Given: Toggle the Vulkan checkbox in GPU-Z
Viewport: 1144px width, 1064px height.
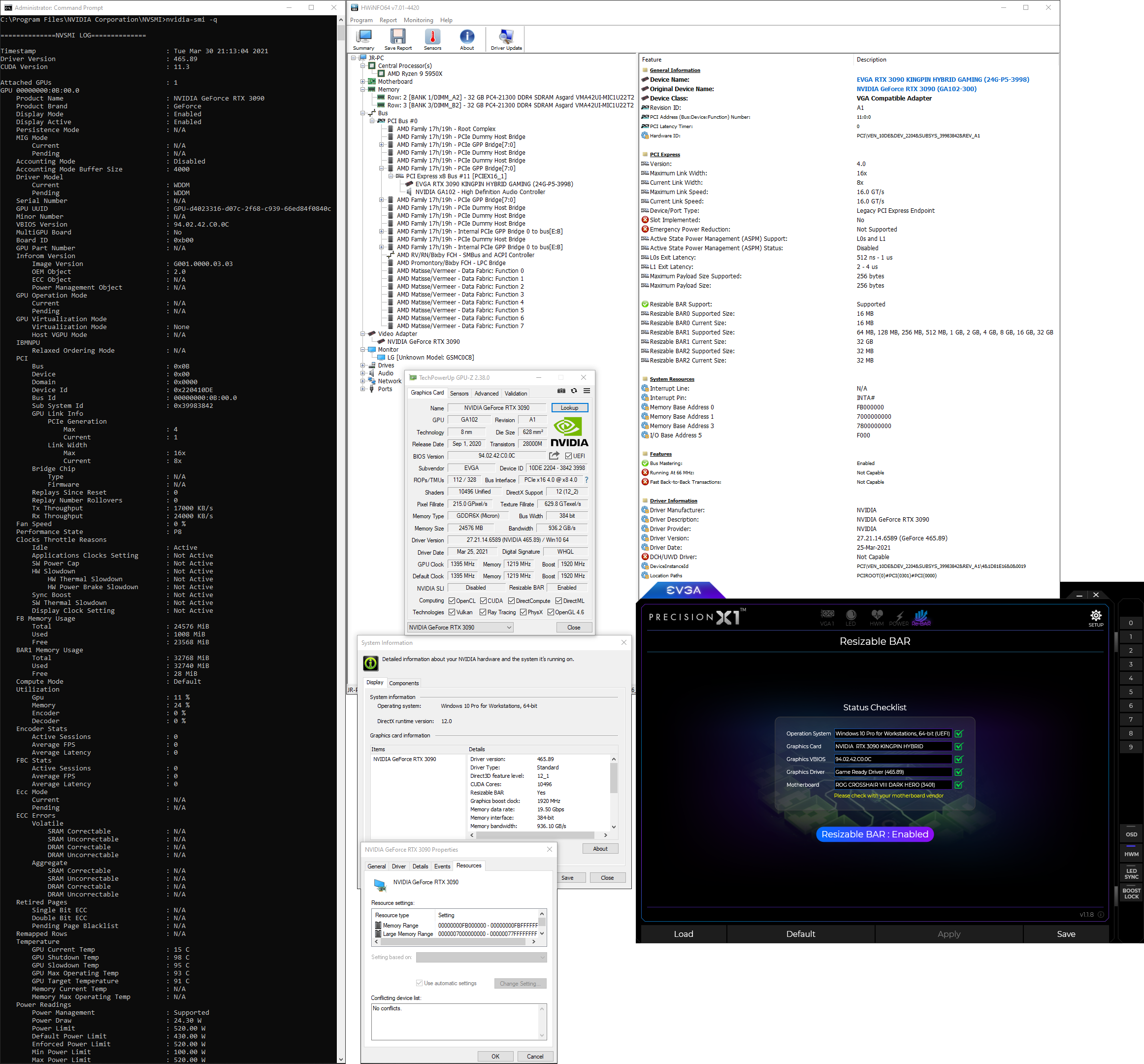Looking at the screenshot, I should click(452, 612).
